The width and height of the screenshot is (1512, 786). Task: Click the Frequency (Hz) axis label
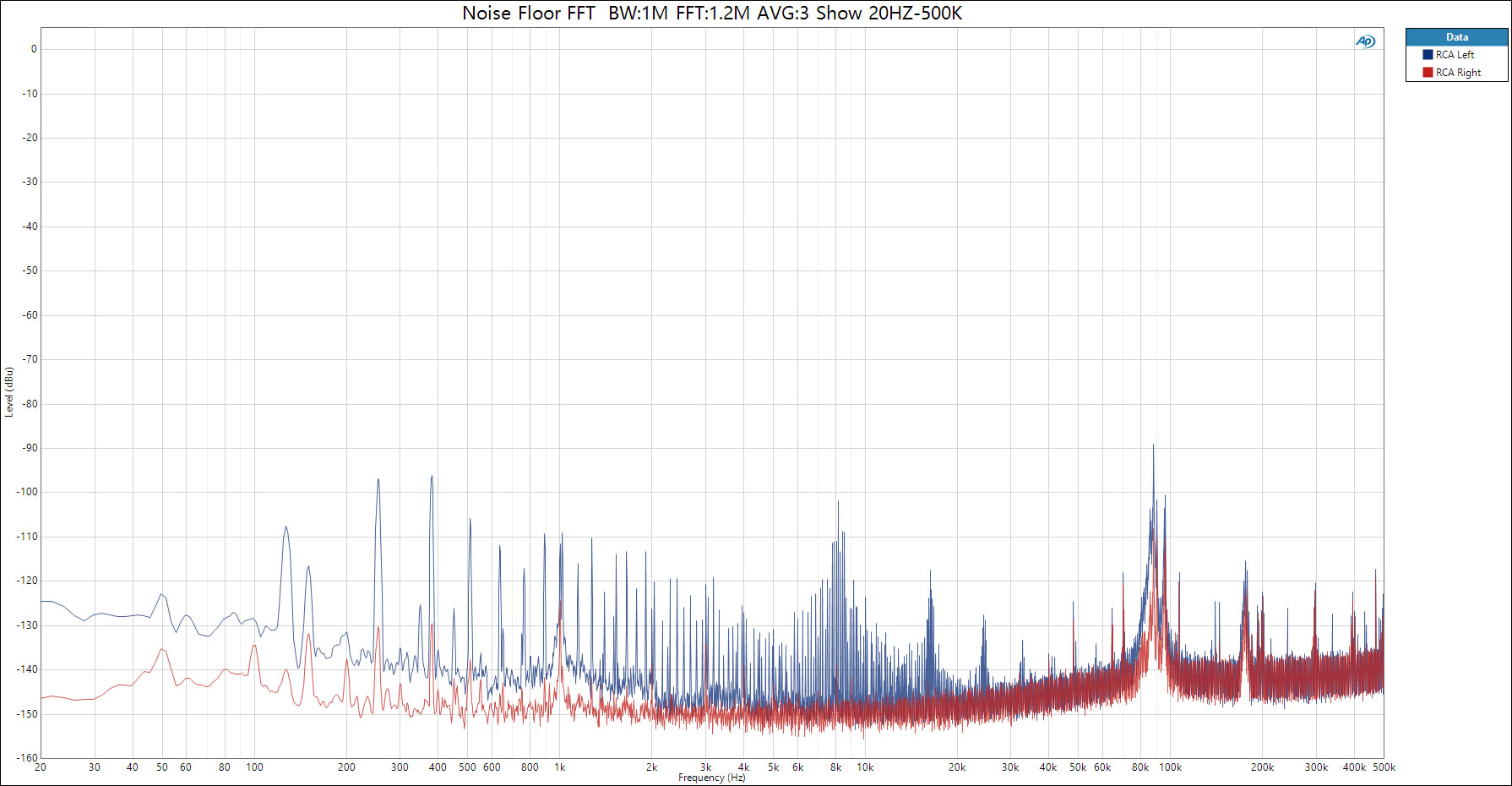[711, 778]
